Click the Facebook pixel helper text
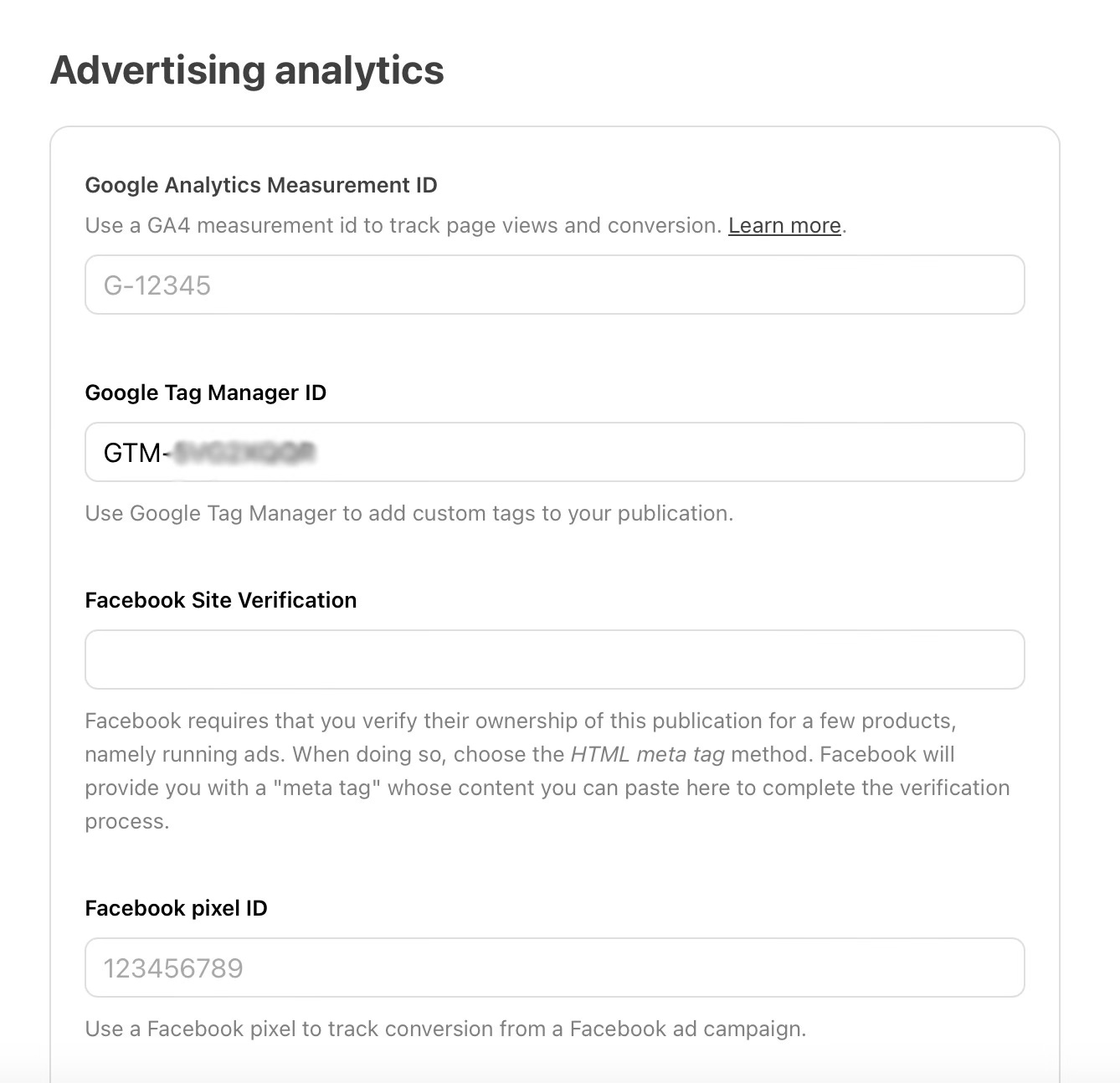The width and height of the screenshot is (1120, 1083). pyautogui.click(x=444, y=1029)
